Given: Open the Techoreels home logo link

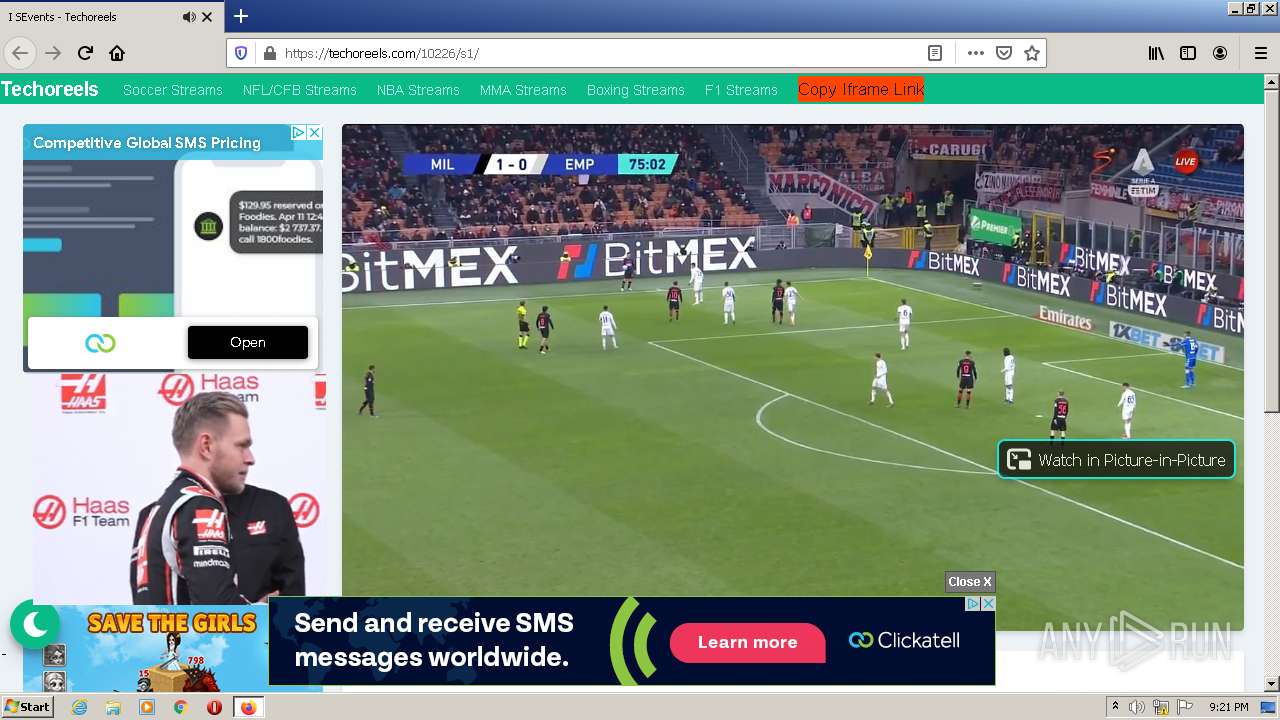Looking at the screenshot, I should point(50,89).
